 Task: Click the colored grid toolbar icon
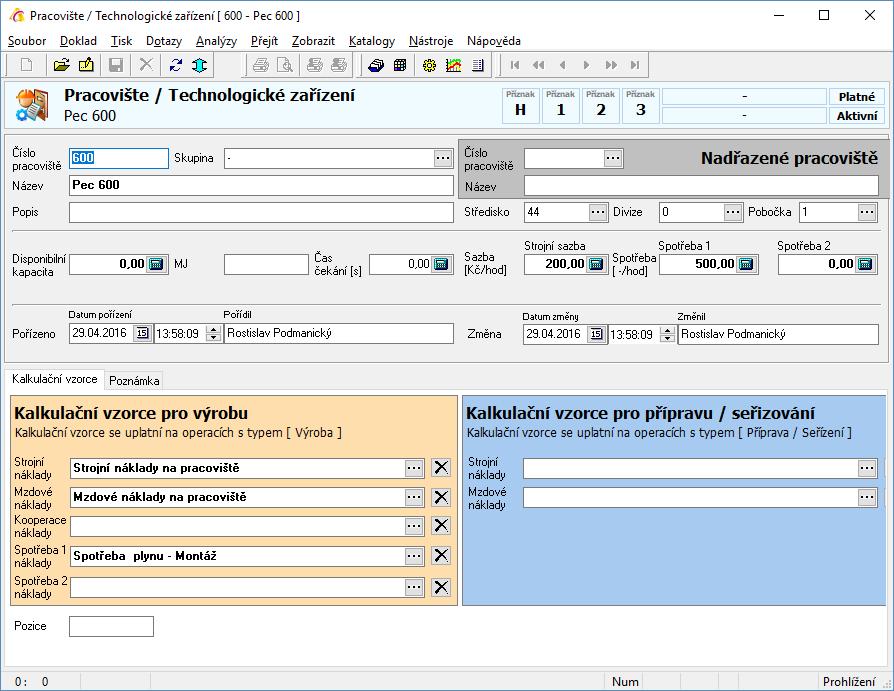[400, 65]
